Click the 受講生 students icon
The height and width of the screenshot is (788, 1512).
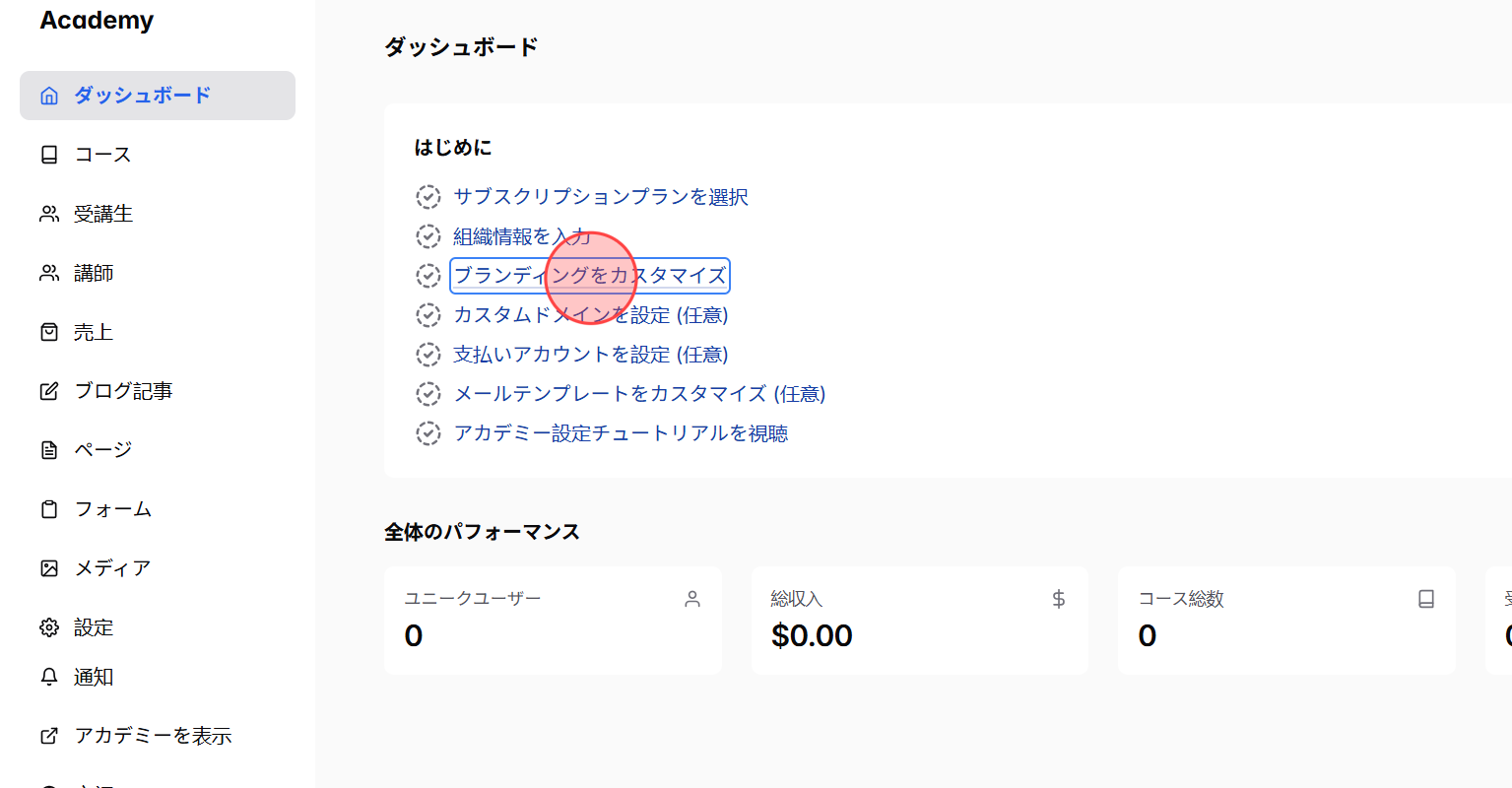pos(48,213)
